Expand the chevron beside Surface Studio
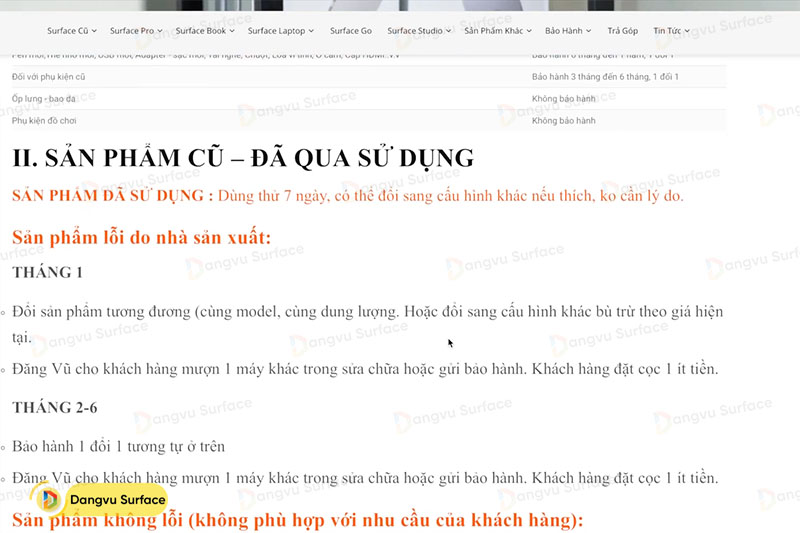This screenshot has width=800, height=533. coord(448,31)
